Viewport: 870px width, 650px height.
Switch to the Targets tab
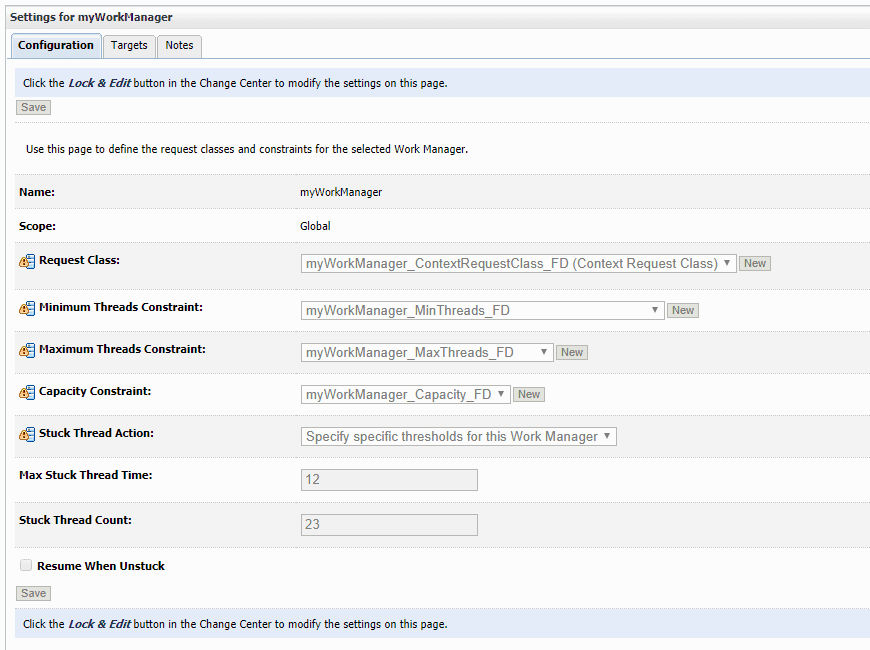[129, 46]
